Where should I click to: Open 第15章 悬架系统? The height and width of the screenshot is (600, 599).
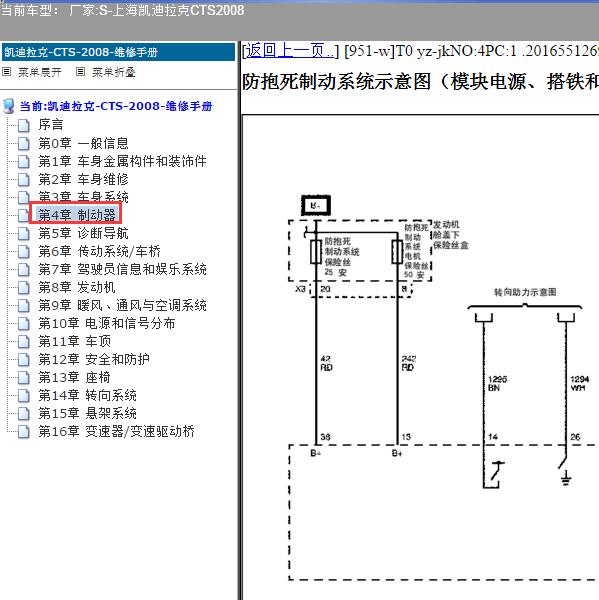(87, 413)
